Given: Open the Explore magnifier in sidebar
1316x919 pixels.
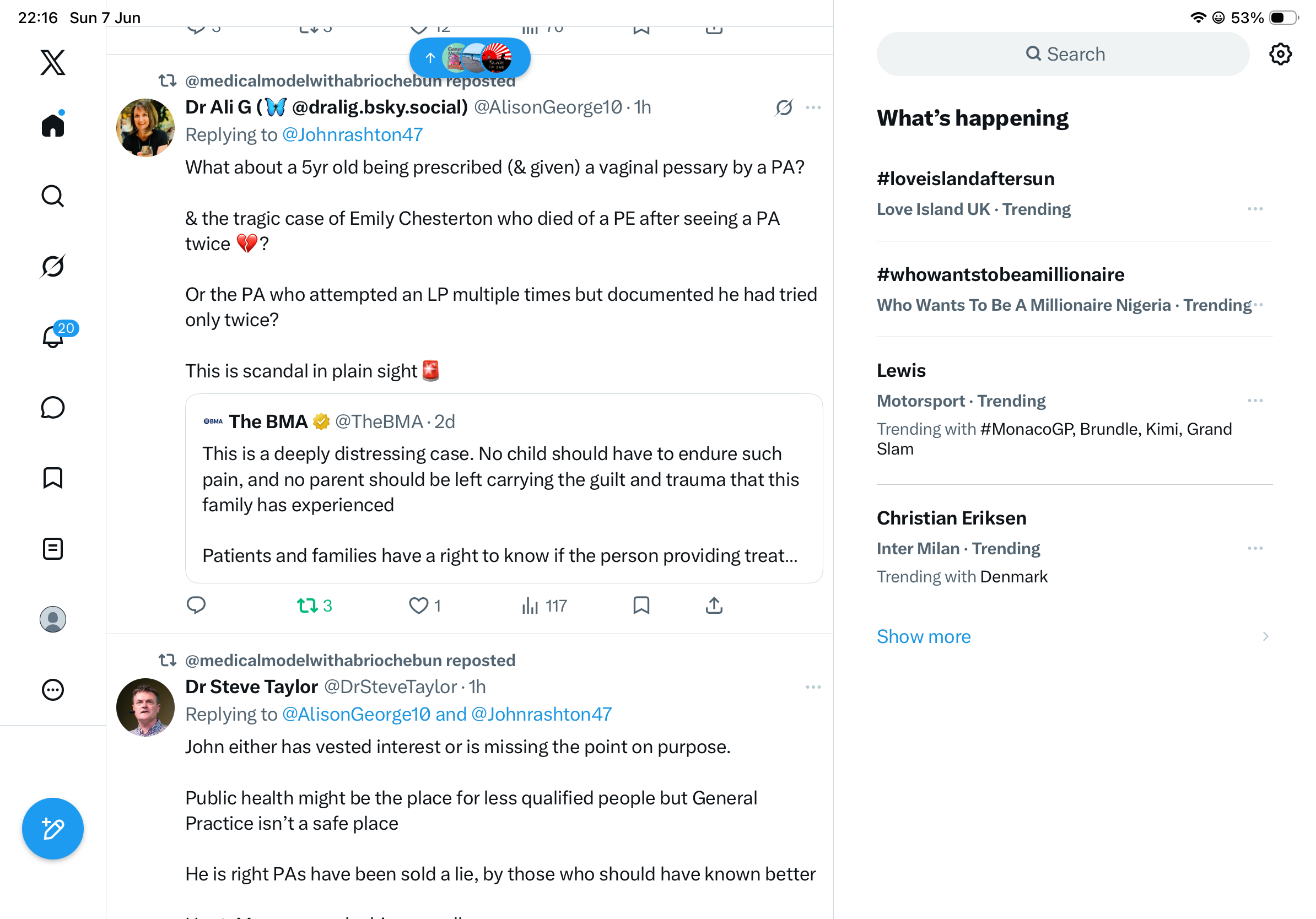Looking at the screenshot, I should (53, 196).
